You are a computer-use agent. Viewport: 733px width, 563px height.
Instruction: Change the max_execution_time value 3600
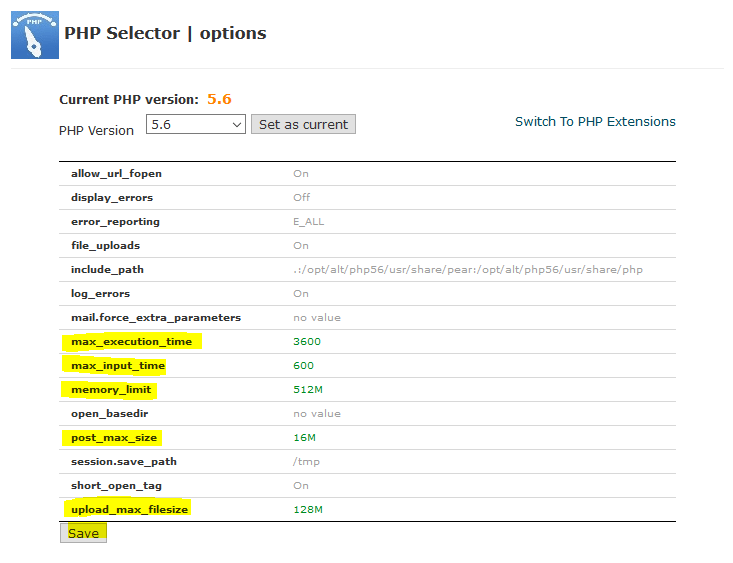coord(307,342)
